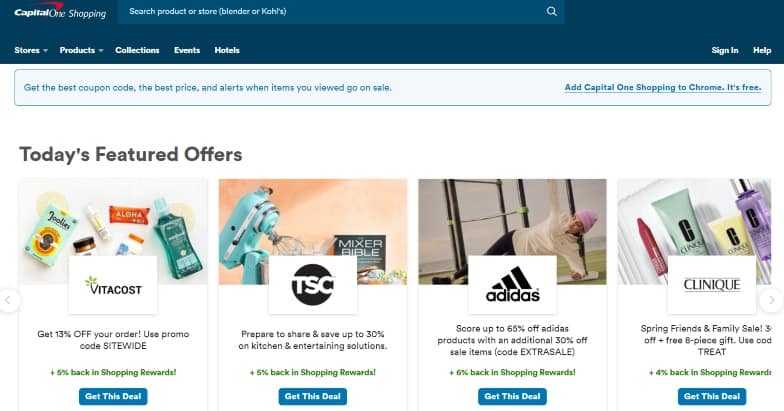The image size is (784, 411).
Task: Expand the Stores dropdown menu
Action: click(x=31, y=50)
